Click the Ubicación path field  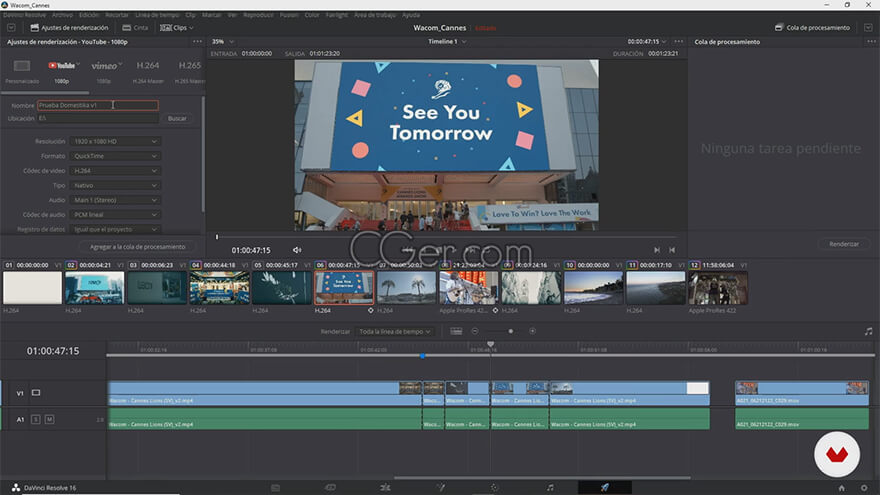98,118
